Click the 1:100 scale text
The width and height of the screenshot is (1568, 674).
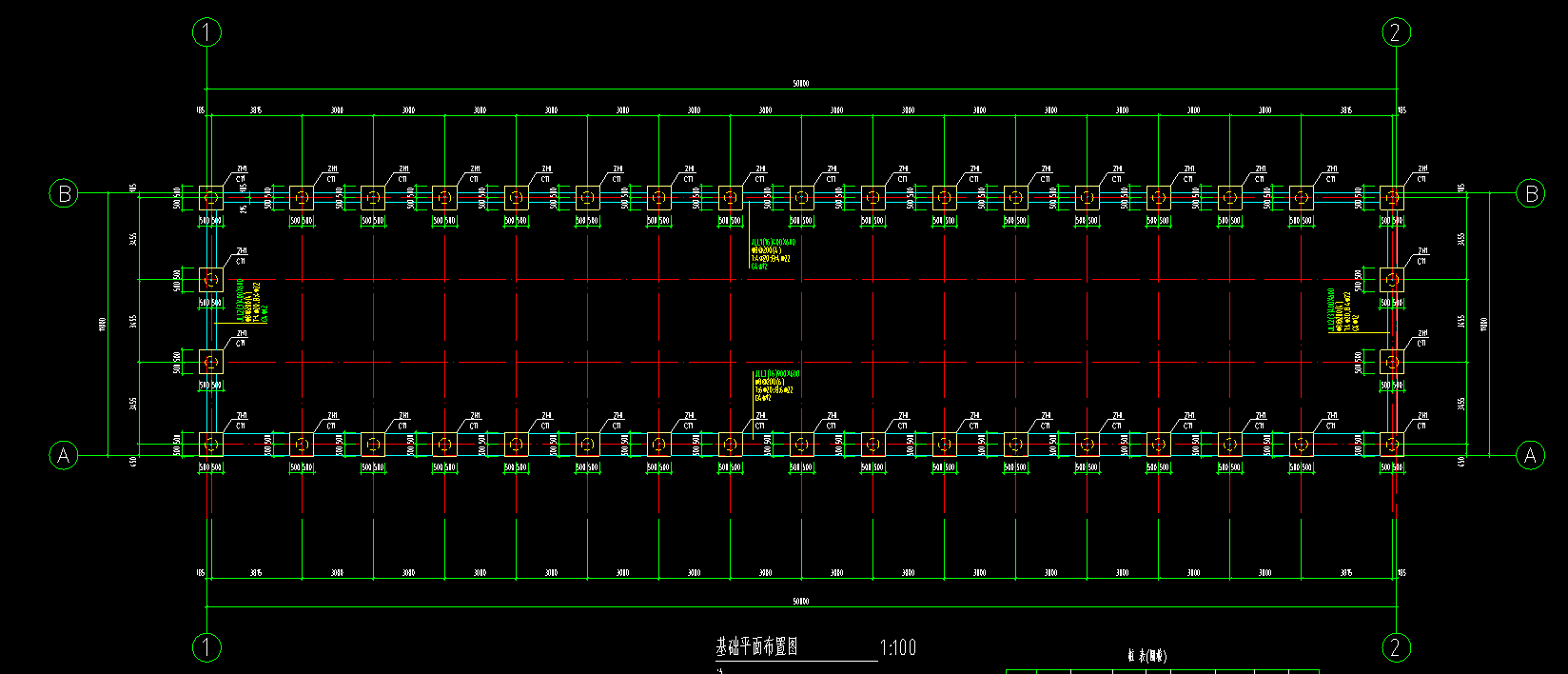point(898,648)
